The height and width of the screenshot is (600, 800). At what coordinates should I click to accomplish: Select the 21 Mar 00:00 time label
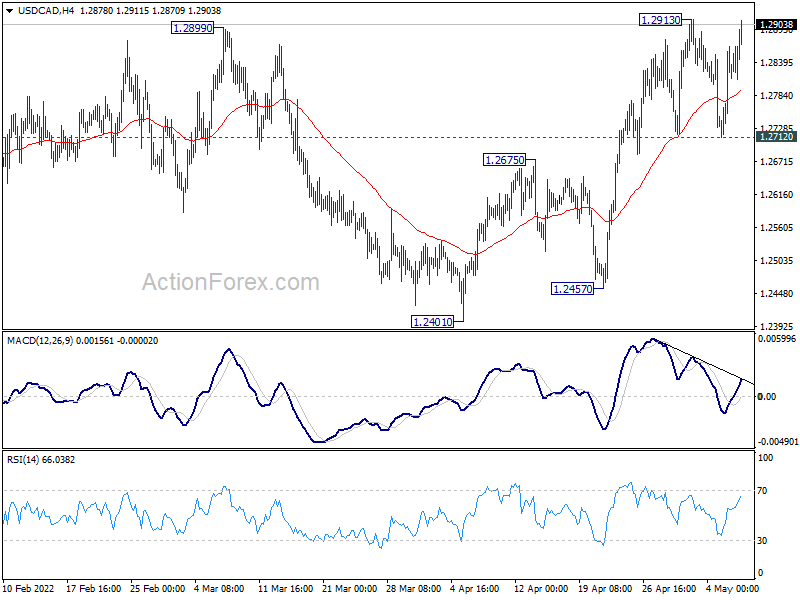[350, 589]
